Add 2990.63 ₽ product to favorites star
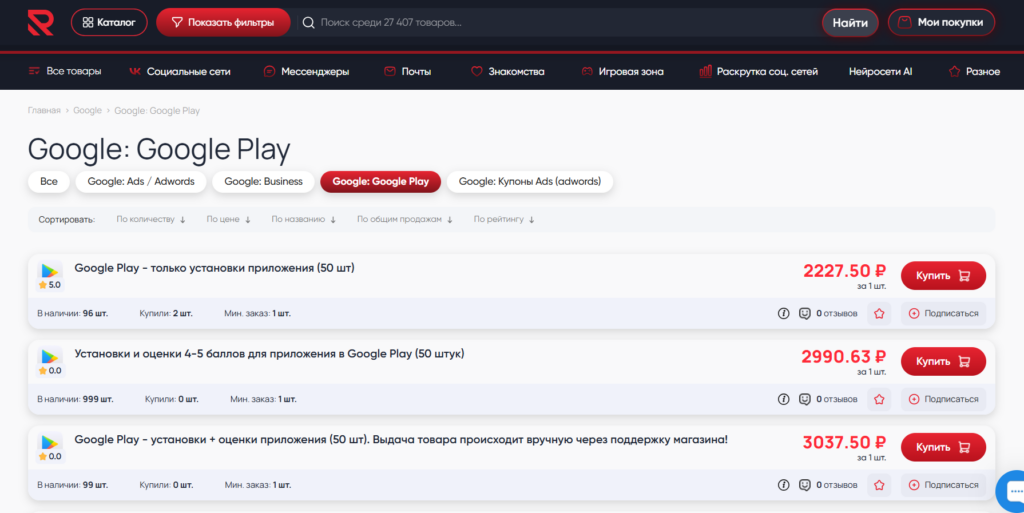The image size is (1024, 513). [x=879, y=399]
